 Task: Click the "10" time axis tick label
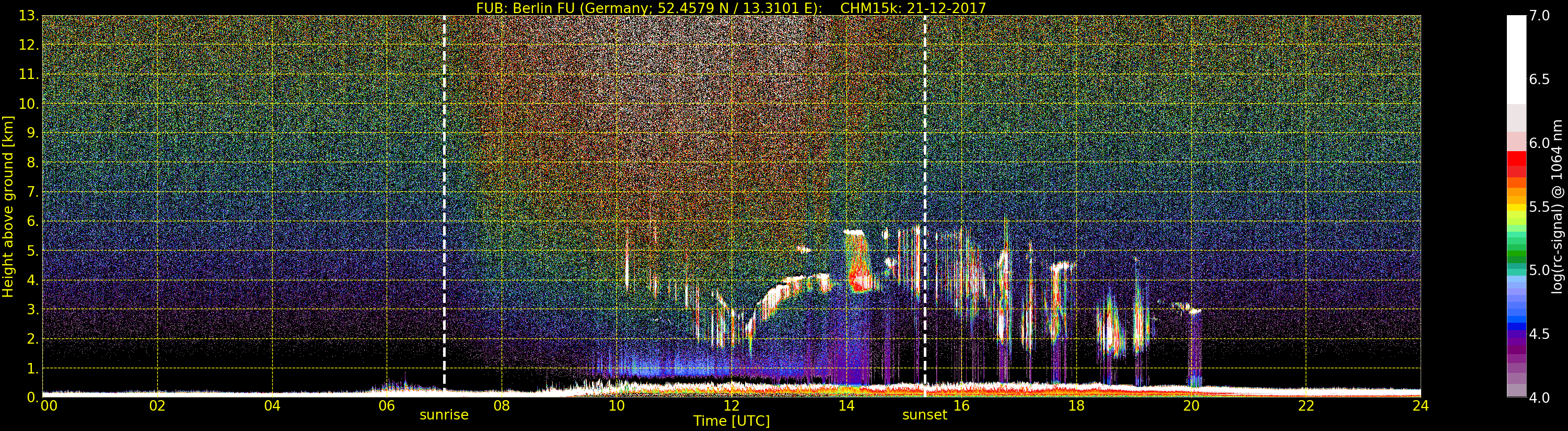point(617,406)
